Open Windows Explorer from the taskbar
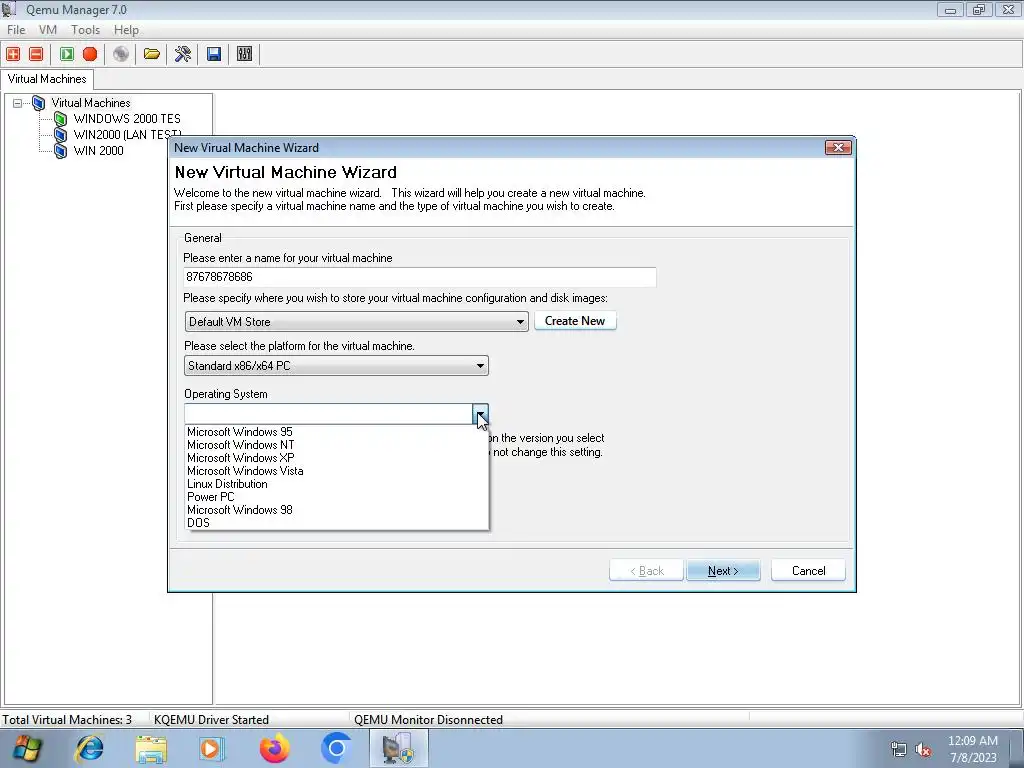This screenshot has height=768, width=1024. [x=151, y=748]
